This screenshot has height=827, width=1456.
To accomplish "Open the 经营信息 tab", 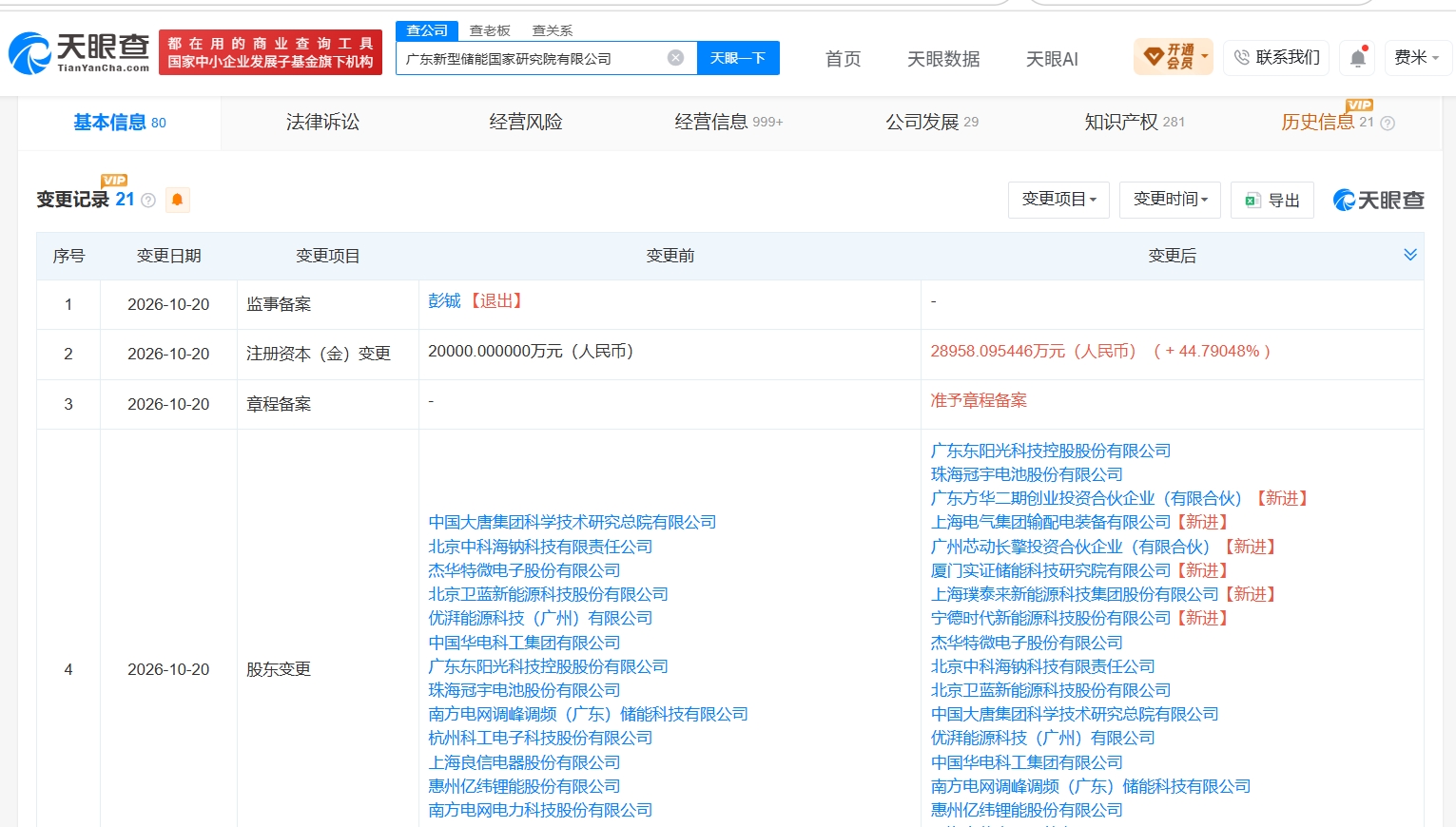I will coord(728,123).
